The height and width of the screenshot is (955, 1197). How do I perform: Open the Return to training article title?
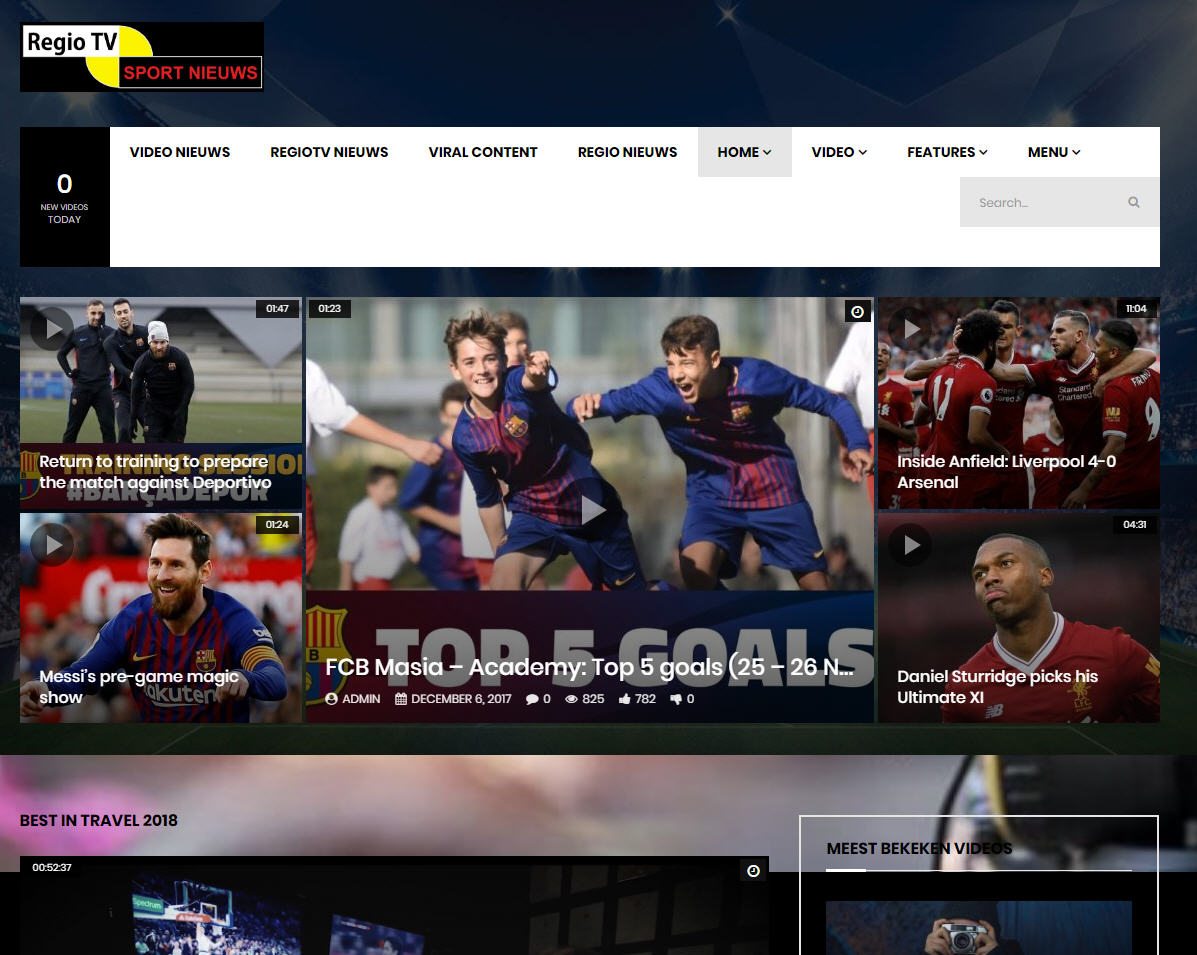155,472
